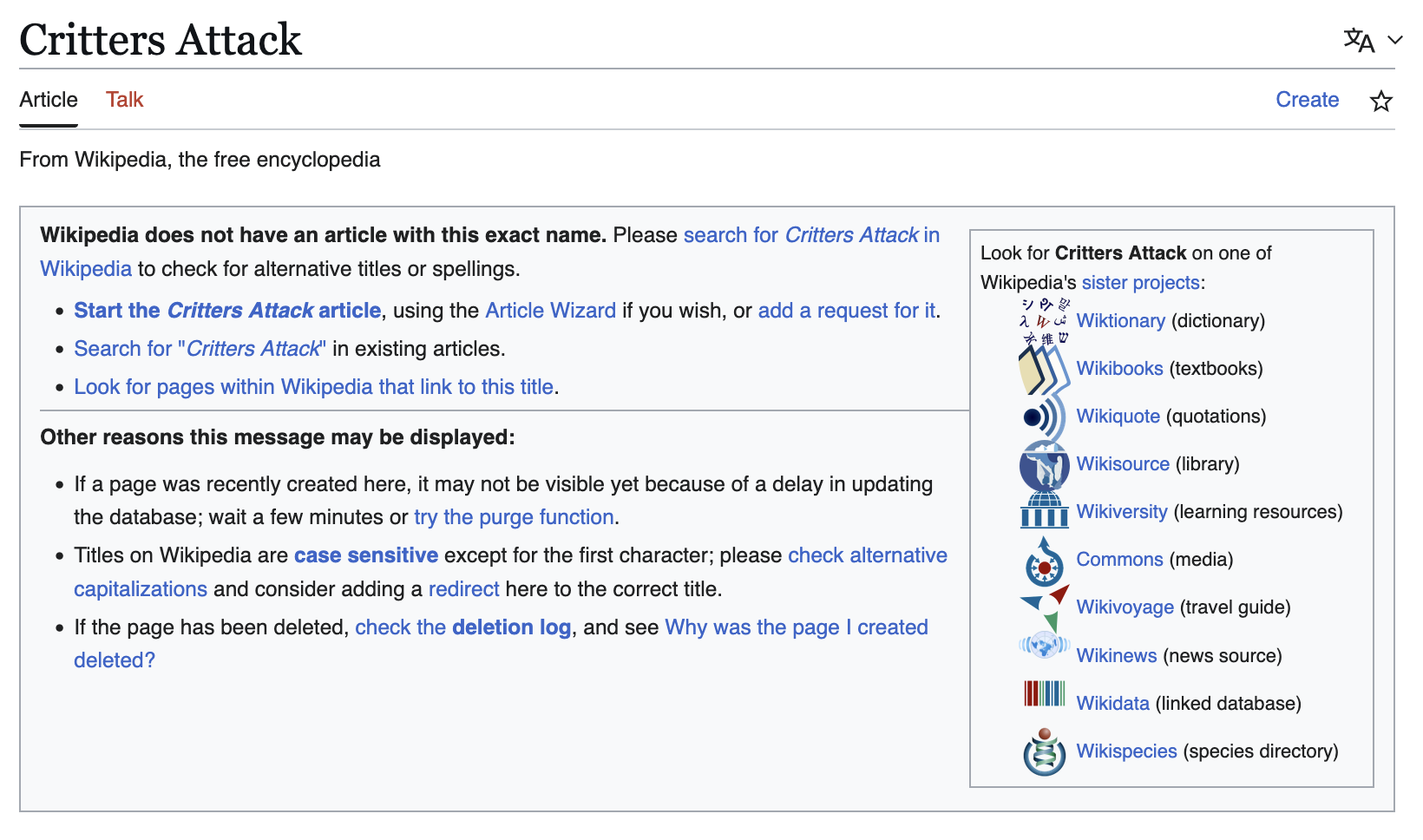The width and height of the screenshot is (1423, 840).
Task: Click the Wikinews news source icon
Action: point(1042,656)
